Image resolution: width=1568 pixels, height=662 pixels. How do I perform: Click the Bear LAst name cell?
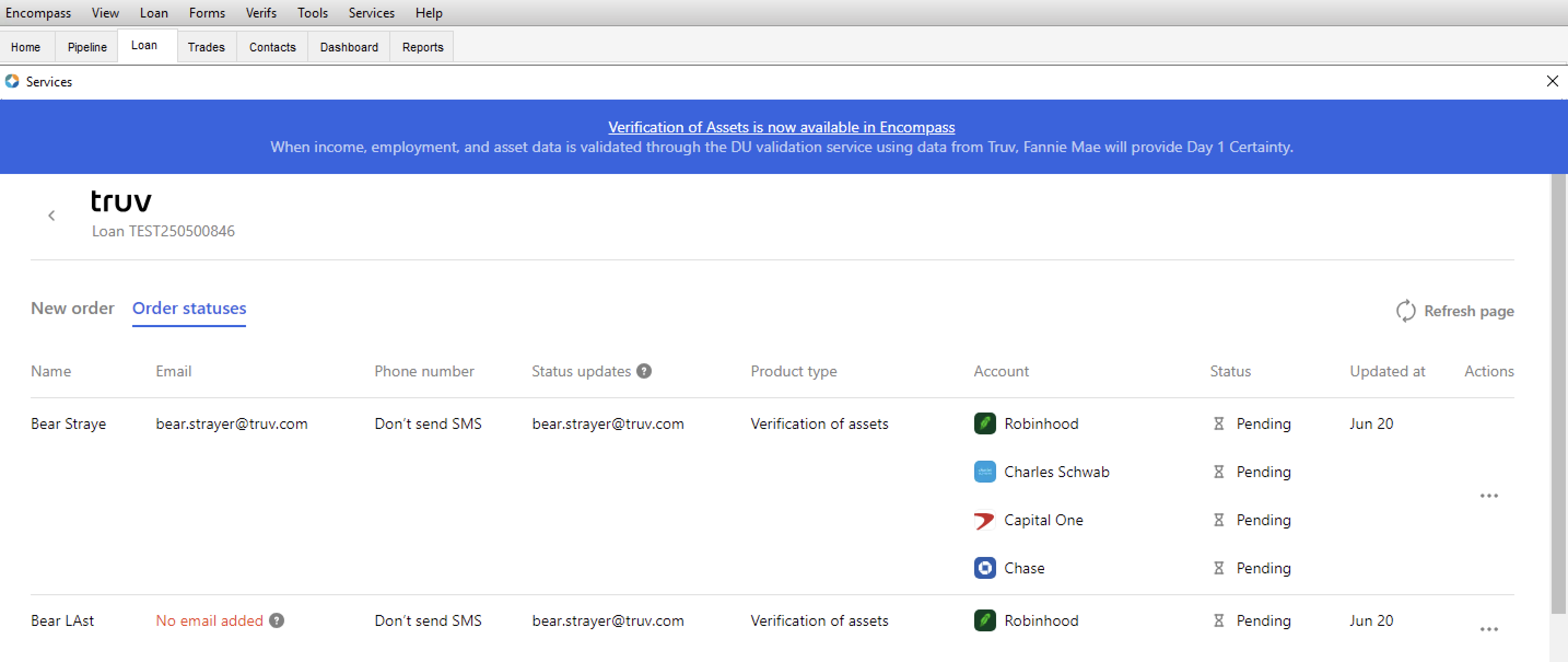click(62, 620)
